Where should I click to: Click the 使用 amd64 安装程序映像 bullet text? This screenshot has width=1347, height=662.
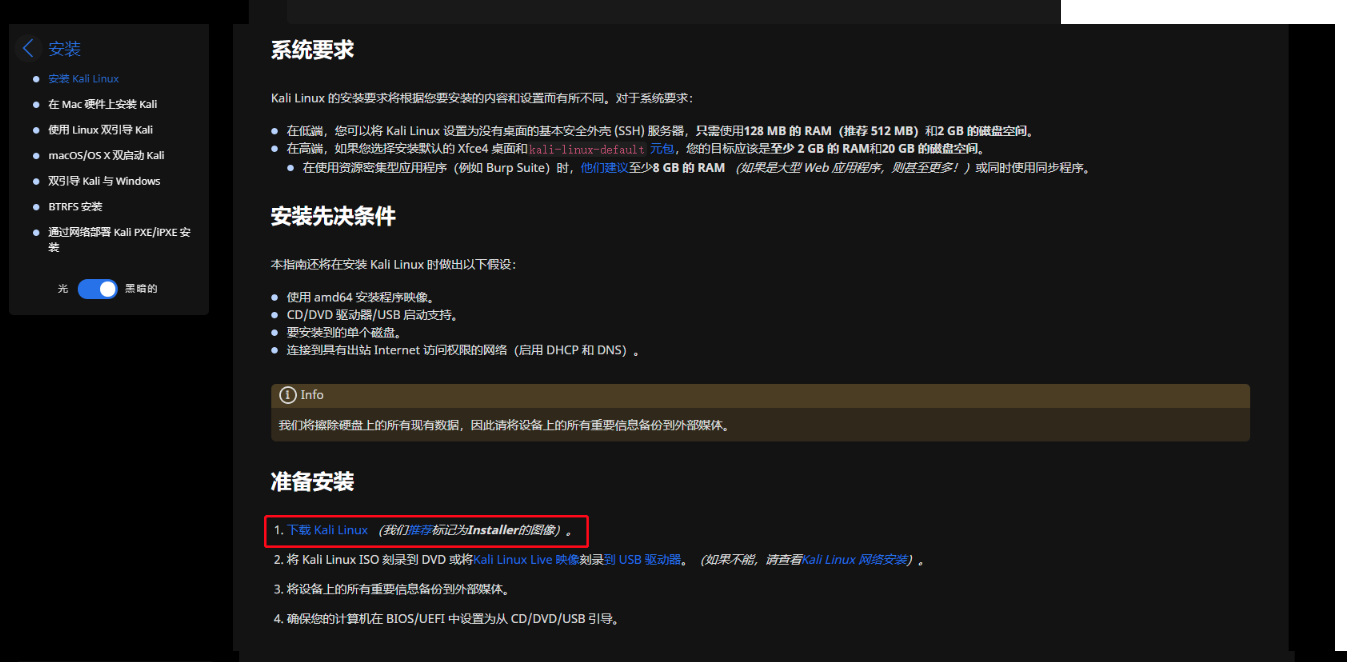[362, 297]
